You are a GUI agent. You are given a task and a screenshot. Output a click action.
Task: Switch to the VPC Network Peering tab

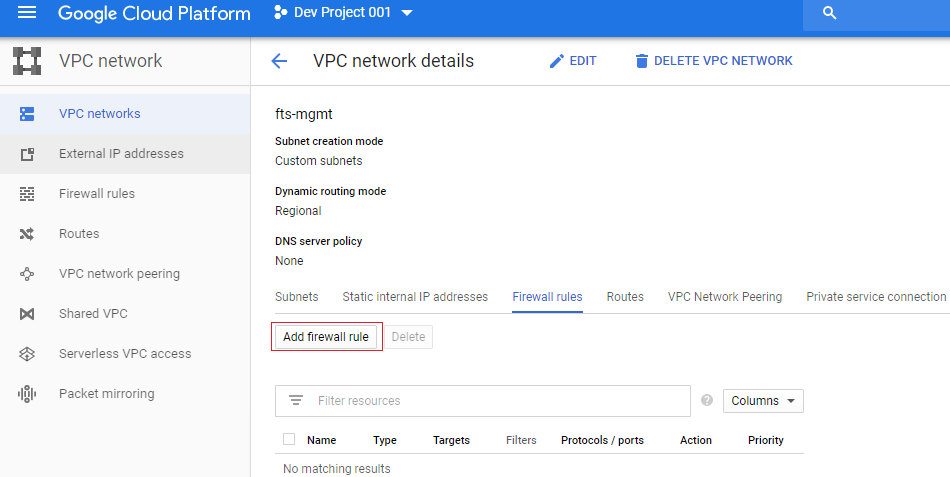coord(724,297)
